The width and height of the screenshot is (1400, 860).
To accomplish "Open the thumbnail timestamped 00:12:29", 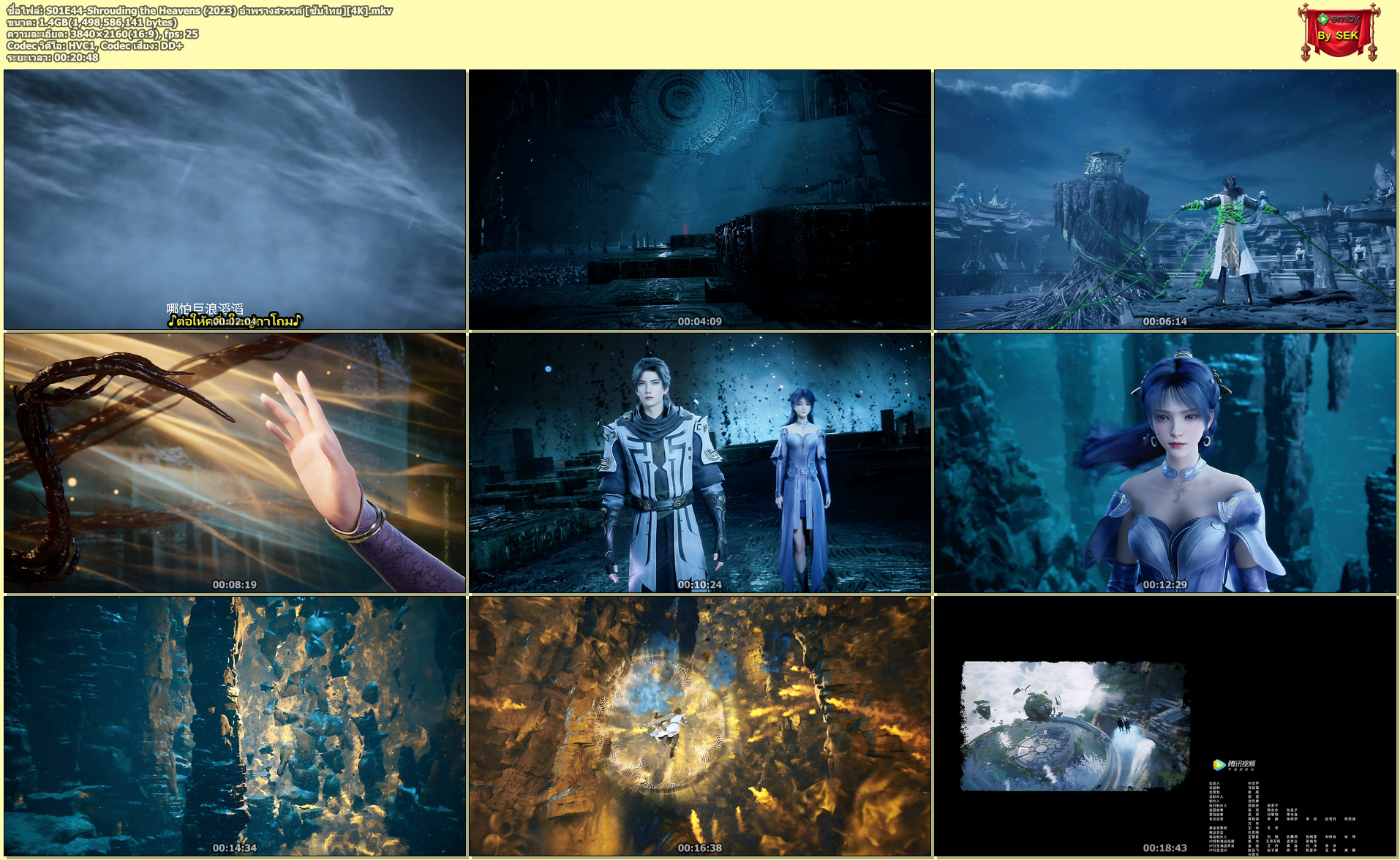I will (x=1165, y=463).
